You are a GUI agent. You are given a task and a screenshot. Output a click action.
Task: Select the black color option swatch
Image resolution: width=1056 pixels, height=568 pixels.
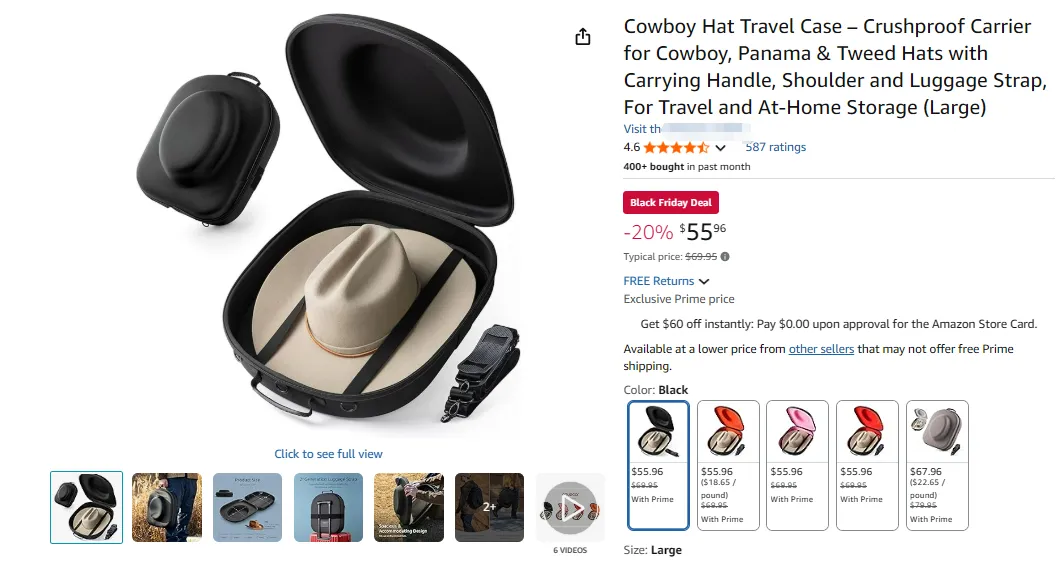pos(658,464)
